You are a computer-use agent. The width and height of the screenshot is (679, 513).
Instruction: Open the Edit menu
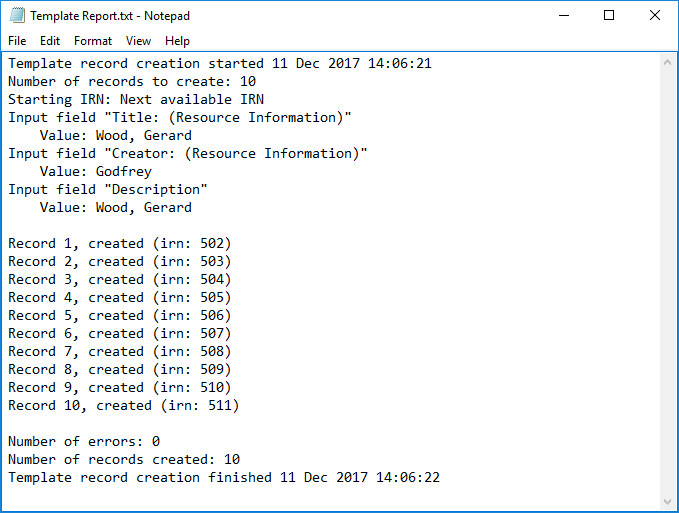pos(50,41)
